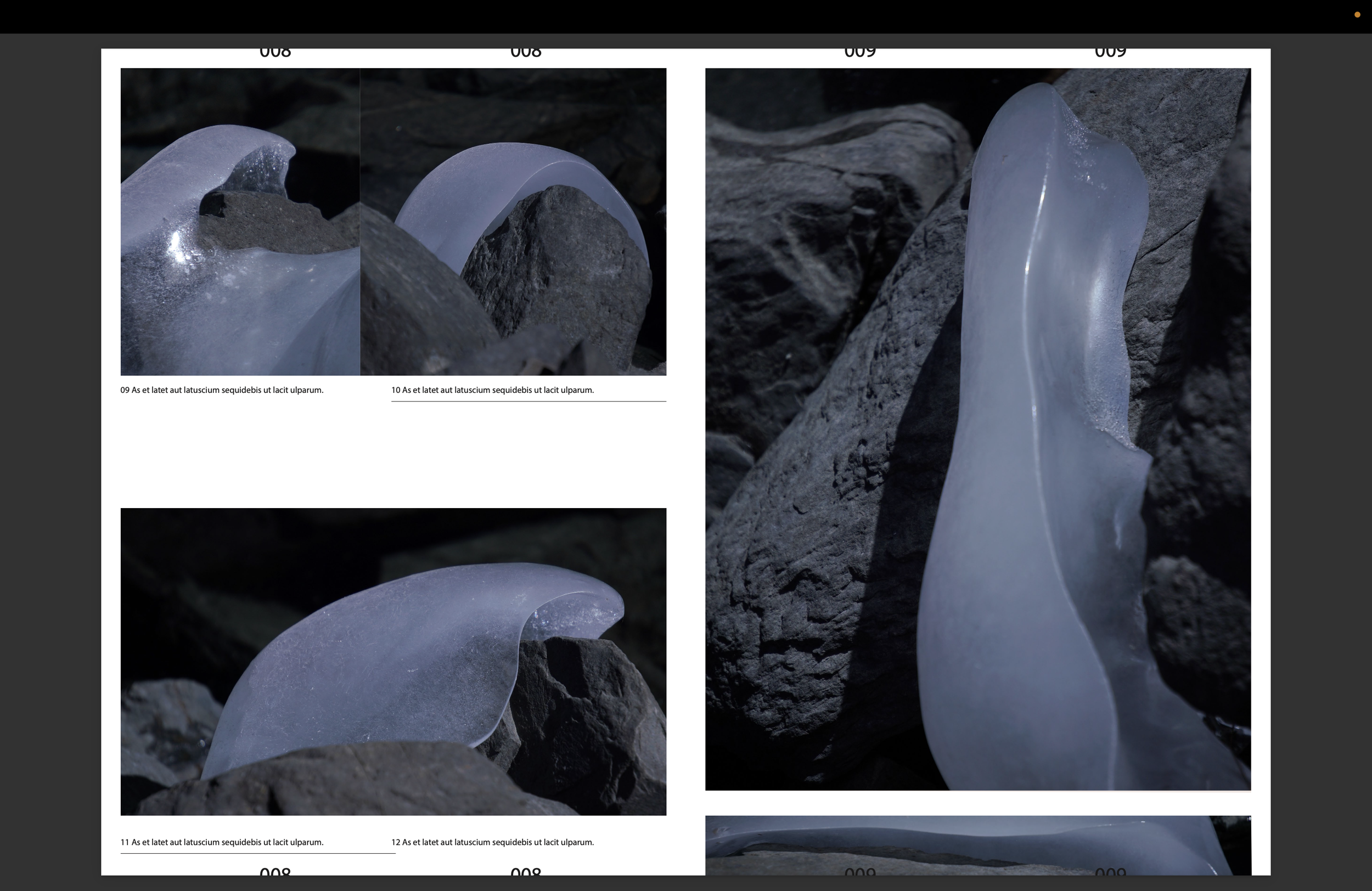Click caption 11 text under wave photo
Image resolution: width=1372 pixels, height=891 pixels.
(x=222, y=842)
